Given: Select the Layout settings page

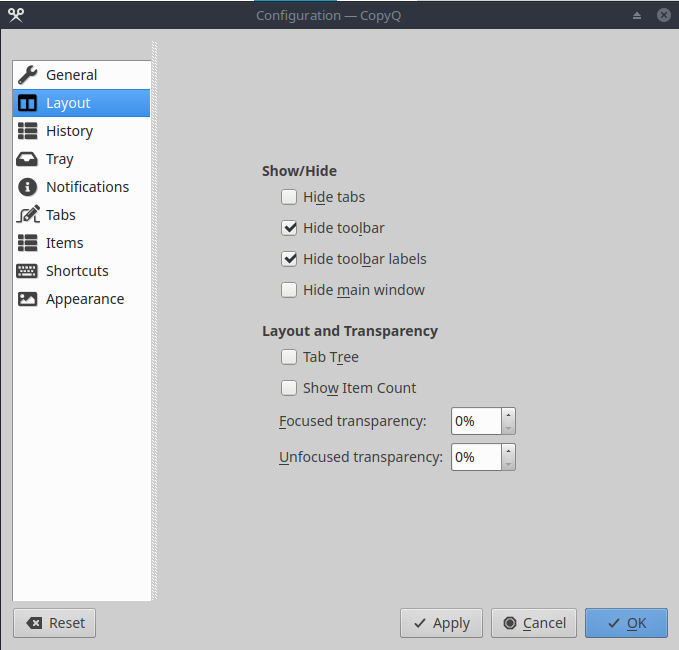Looking at the screenshot, I should [x=81, y=103].
